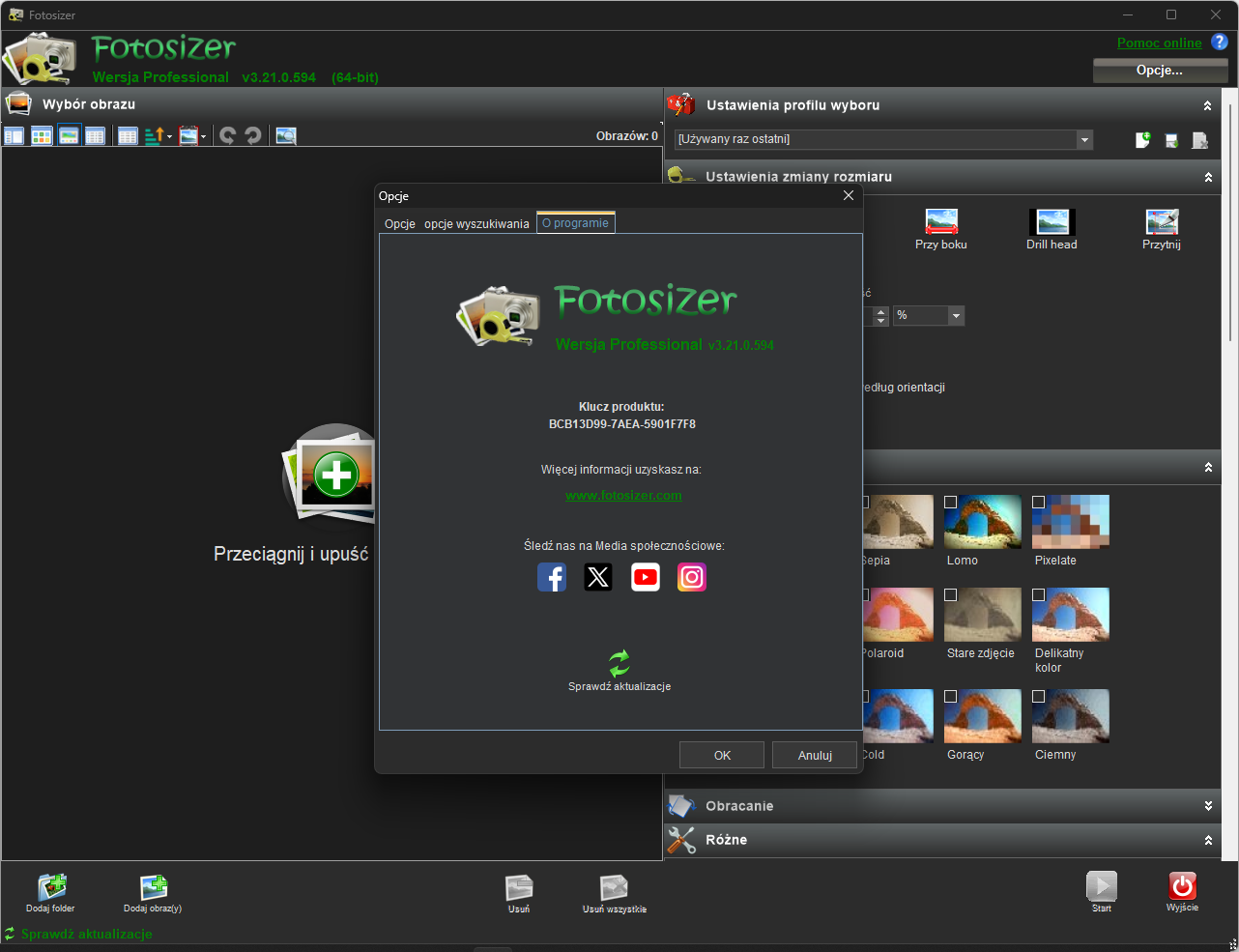Switch to the colored thumbnail grid view
This screenshot has height=952, width=1239.
tap(42, 136)
